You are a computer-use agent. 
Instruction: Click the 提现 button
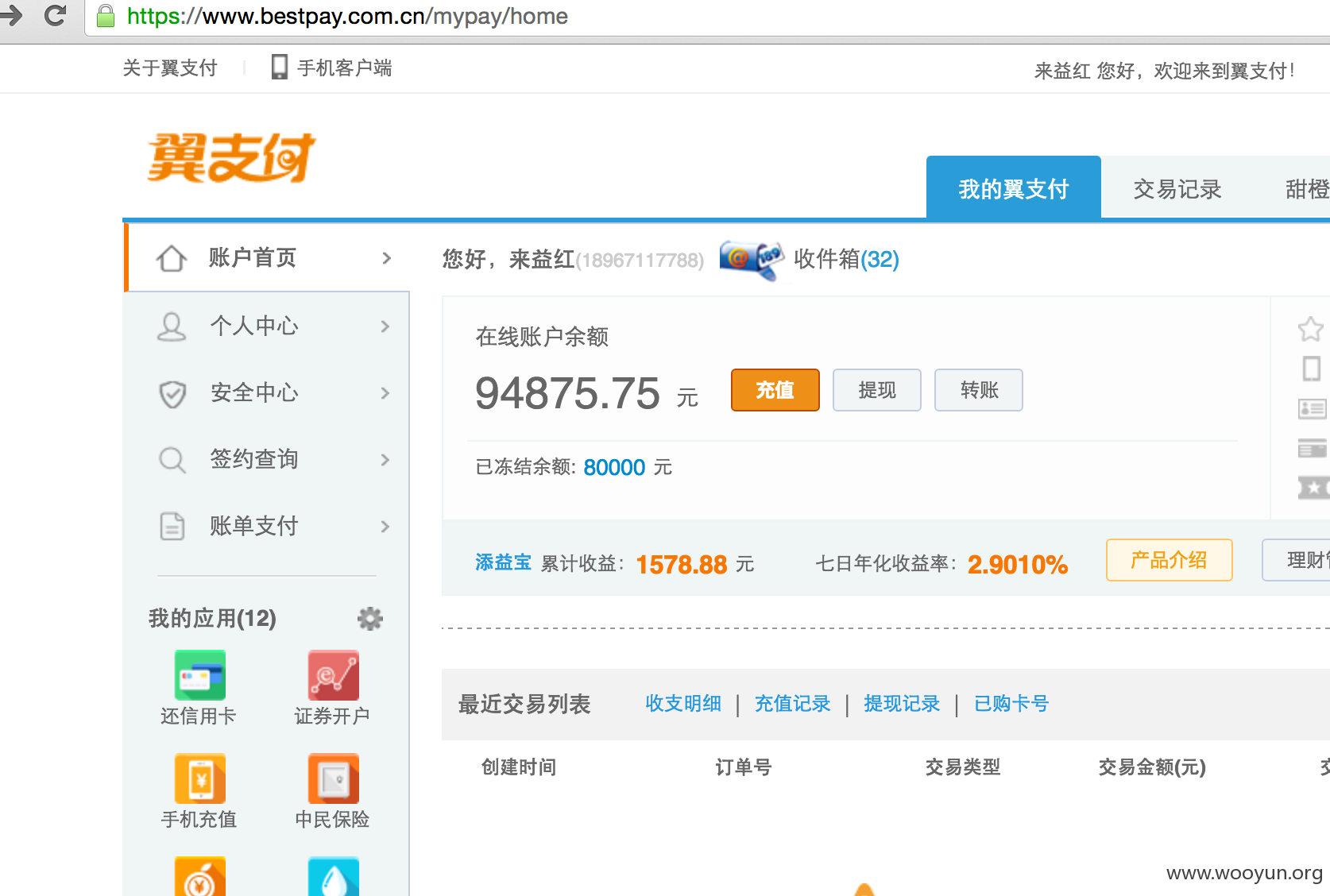click(x=877, y=390)
